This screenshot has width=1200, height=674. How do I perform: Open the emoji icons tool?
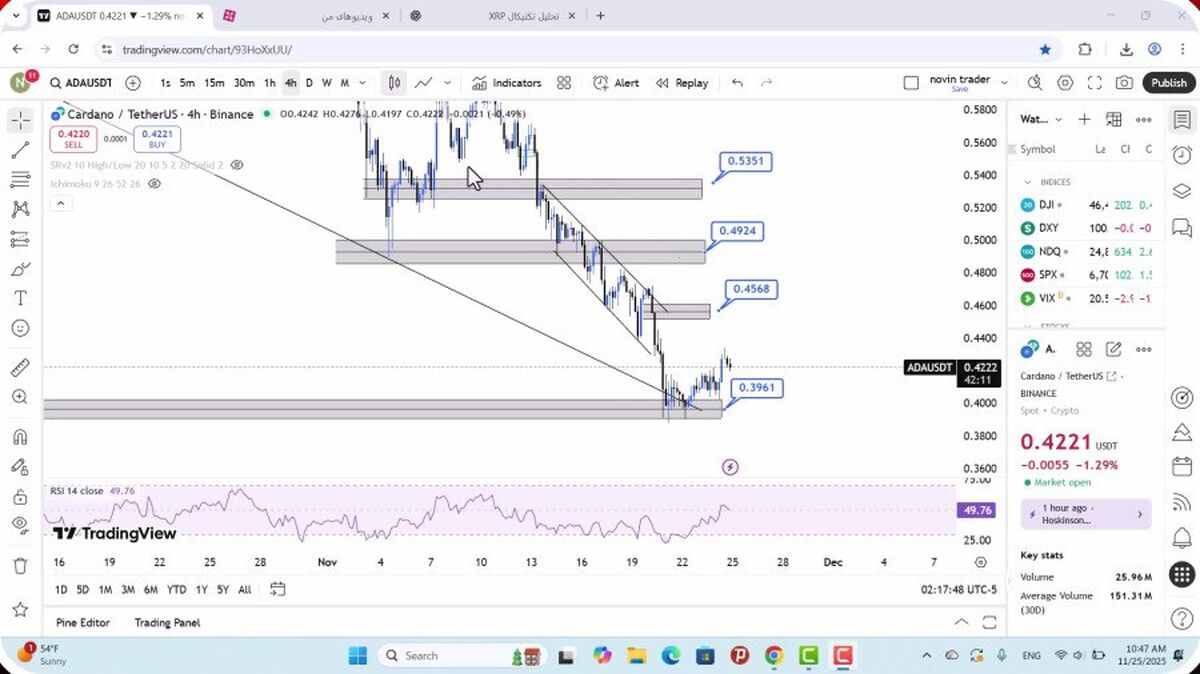20,328
